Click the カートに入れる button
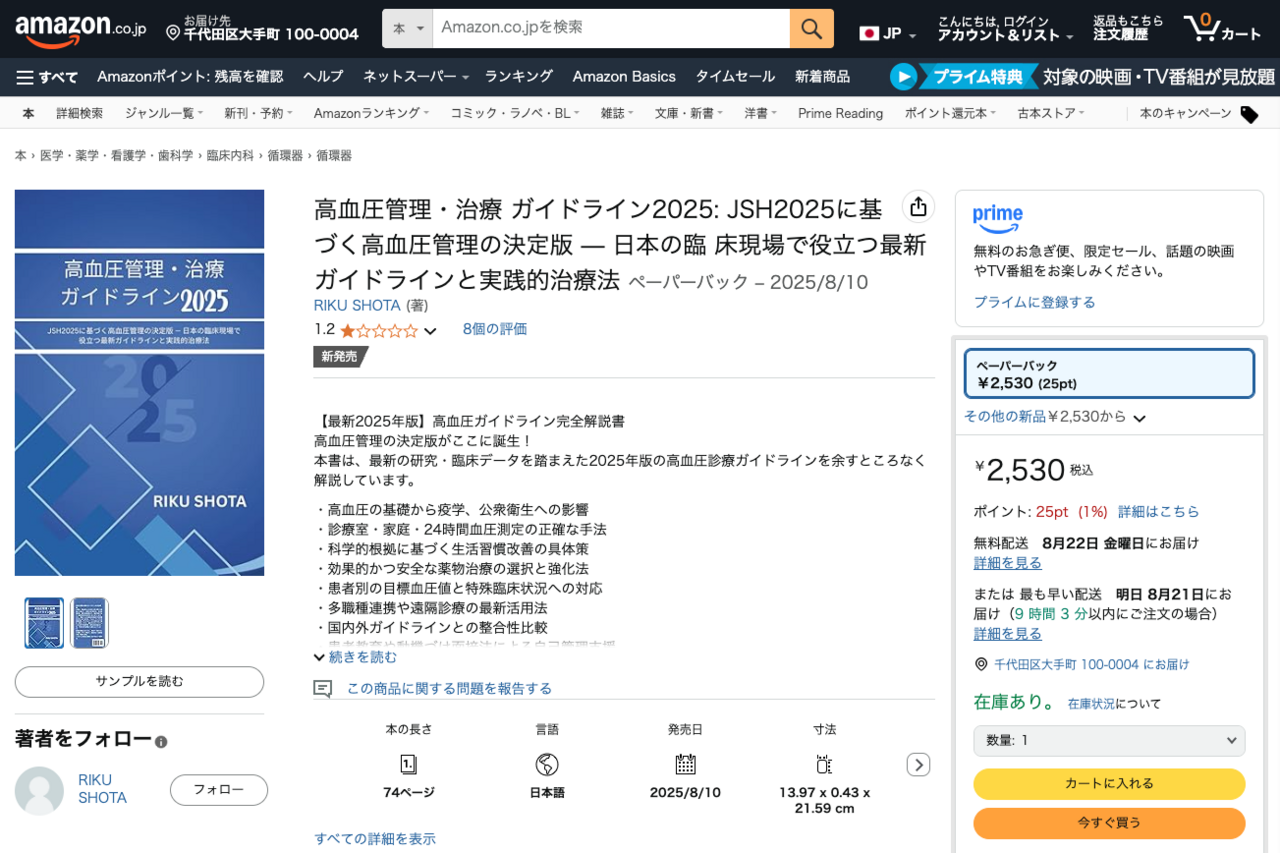This screenshot has width=1280, height=853. point(1109,784)
